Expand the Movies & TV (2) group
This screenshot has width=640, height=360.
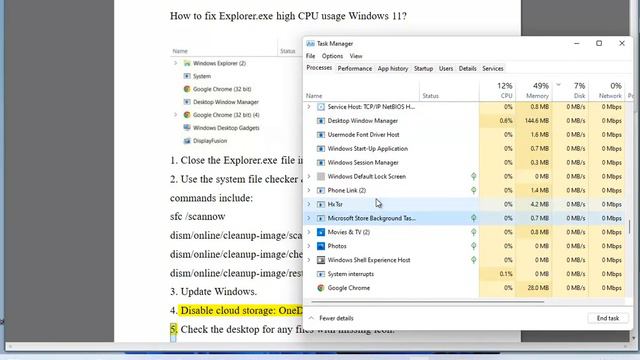tap(309, 232)
